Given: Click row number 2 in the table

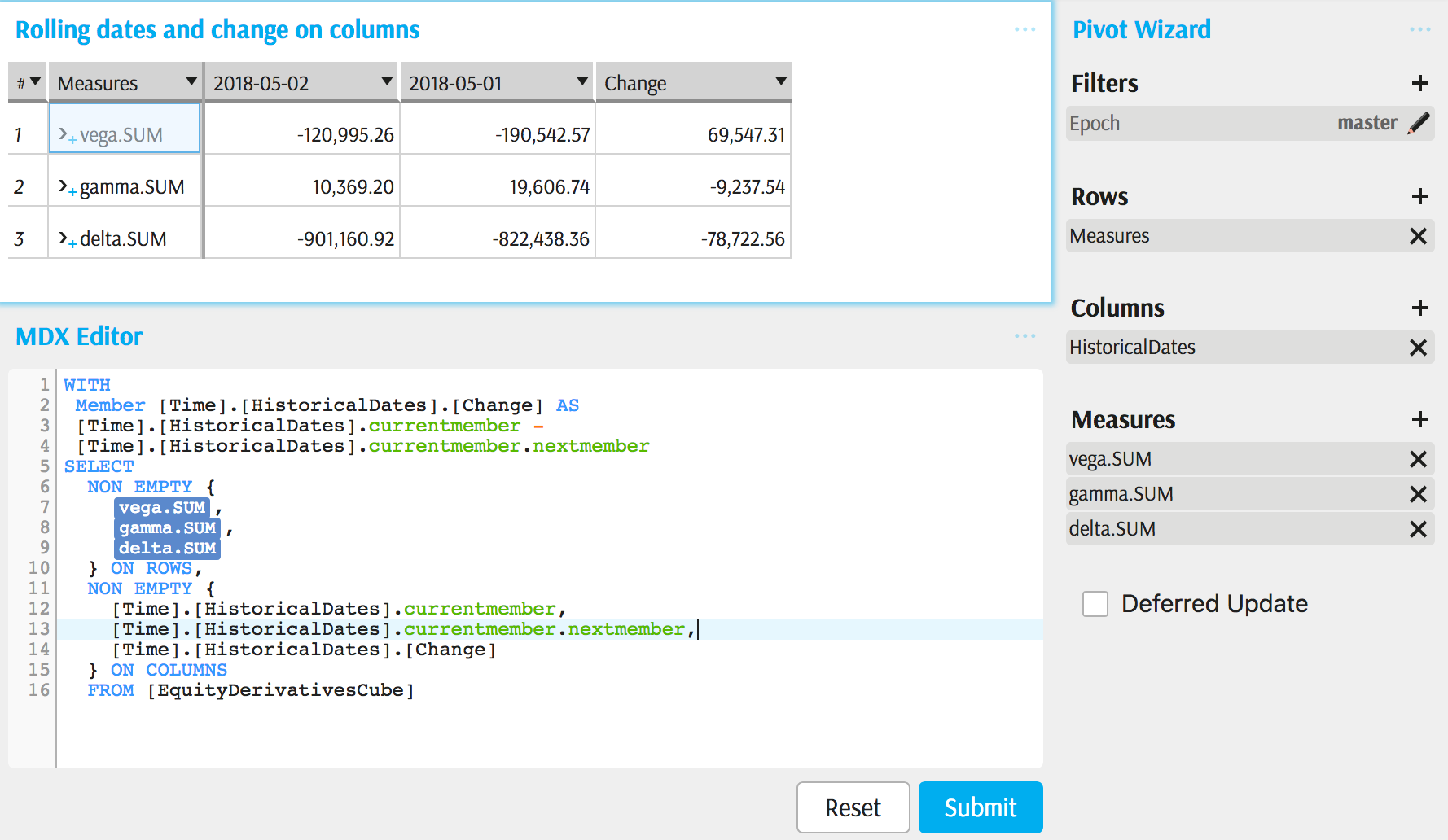Looking at the screenshot, I should tap(19, 187).
